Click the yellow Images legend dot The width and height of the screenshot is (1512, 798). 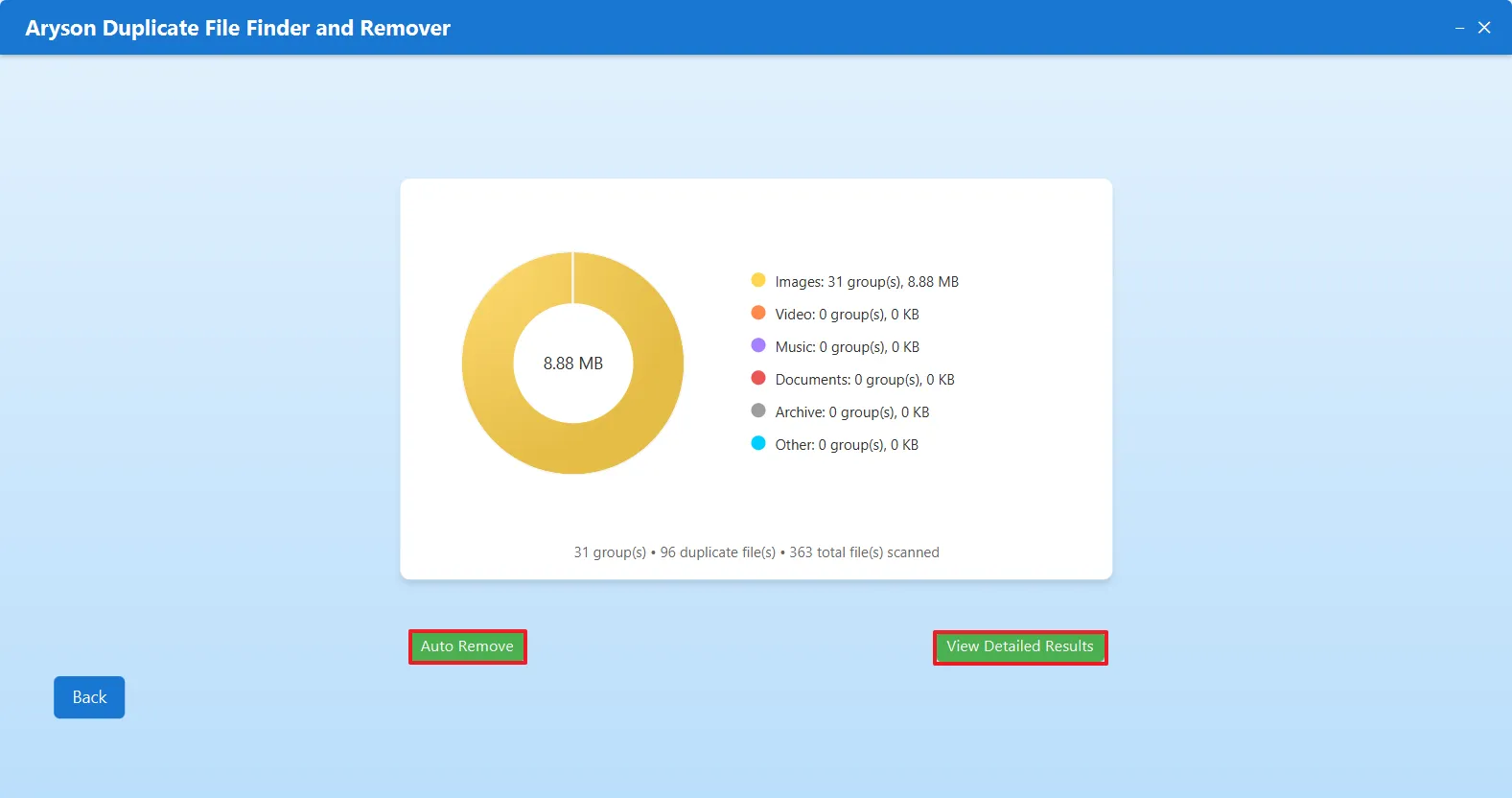(x=758, y=280)
